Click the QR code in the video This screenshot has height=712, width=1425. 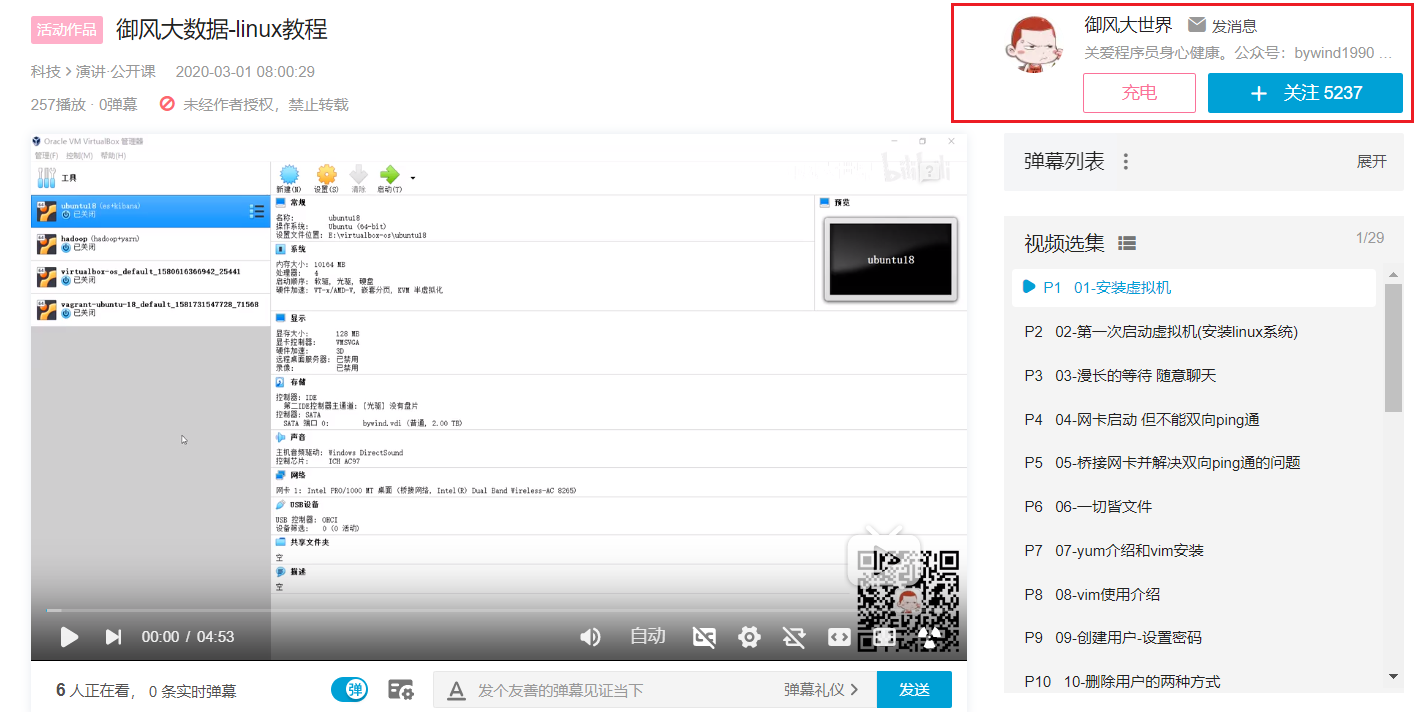[x=908, y=602]
